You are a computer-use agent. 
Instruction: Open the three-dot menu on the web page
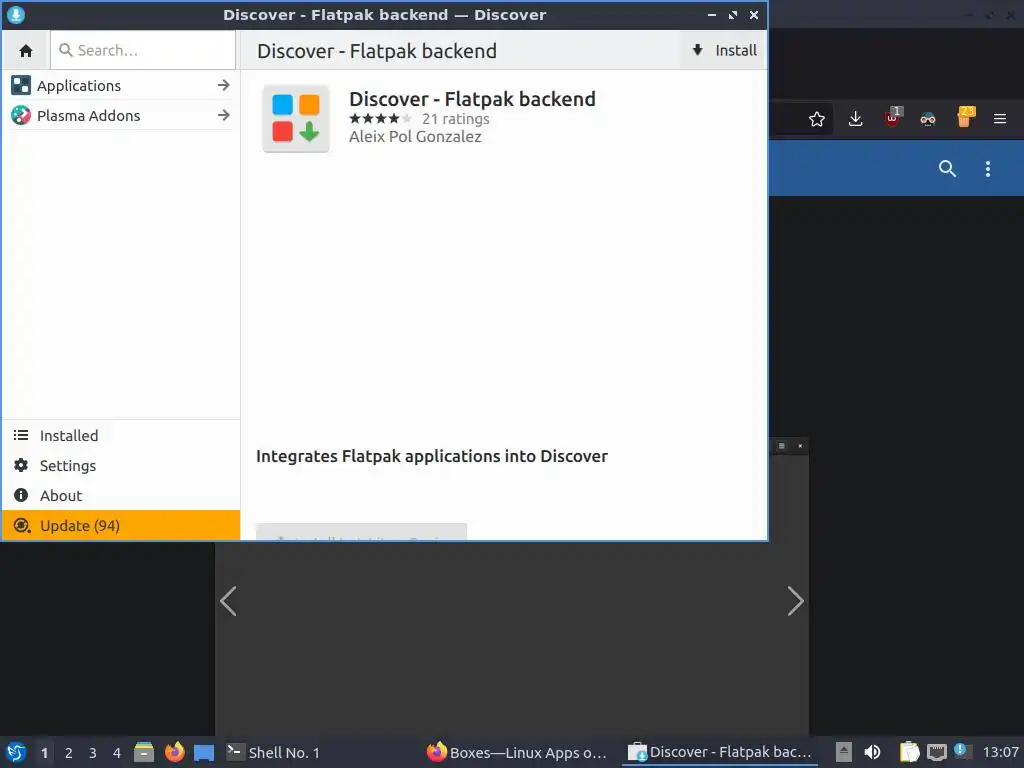988,168
